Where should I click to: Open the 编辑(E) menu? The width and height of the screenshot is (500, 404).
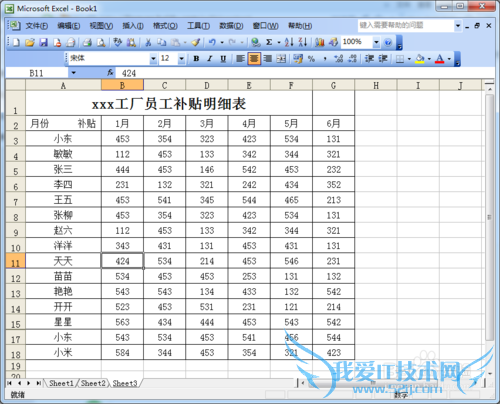69,26
